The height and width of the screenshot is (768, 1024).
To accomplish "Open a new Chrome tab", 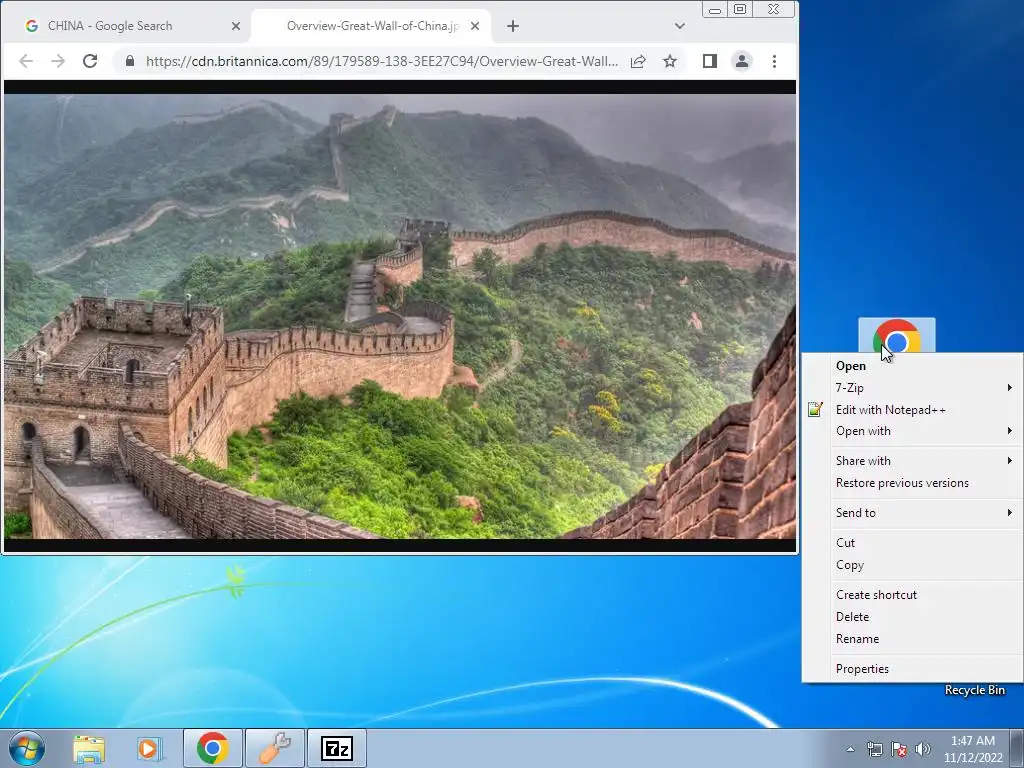I will (513, 26).
